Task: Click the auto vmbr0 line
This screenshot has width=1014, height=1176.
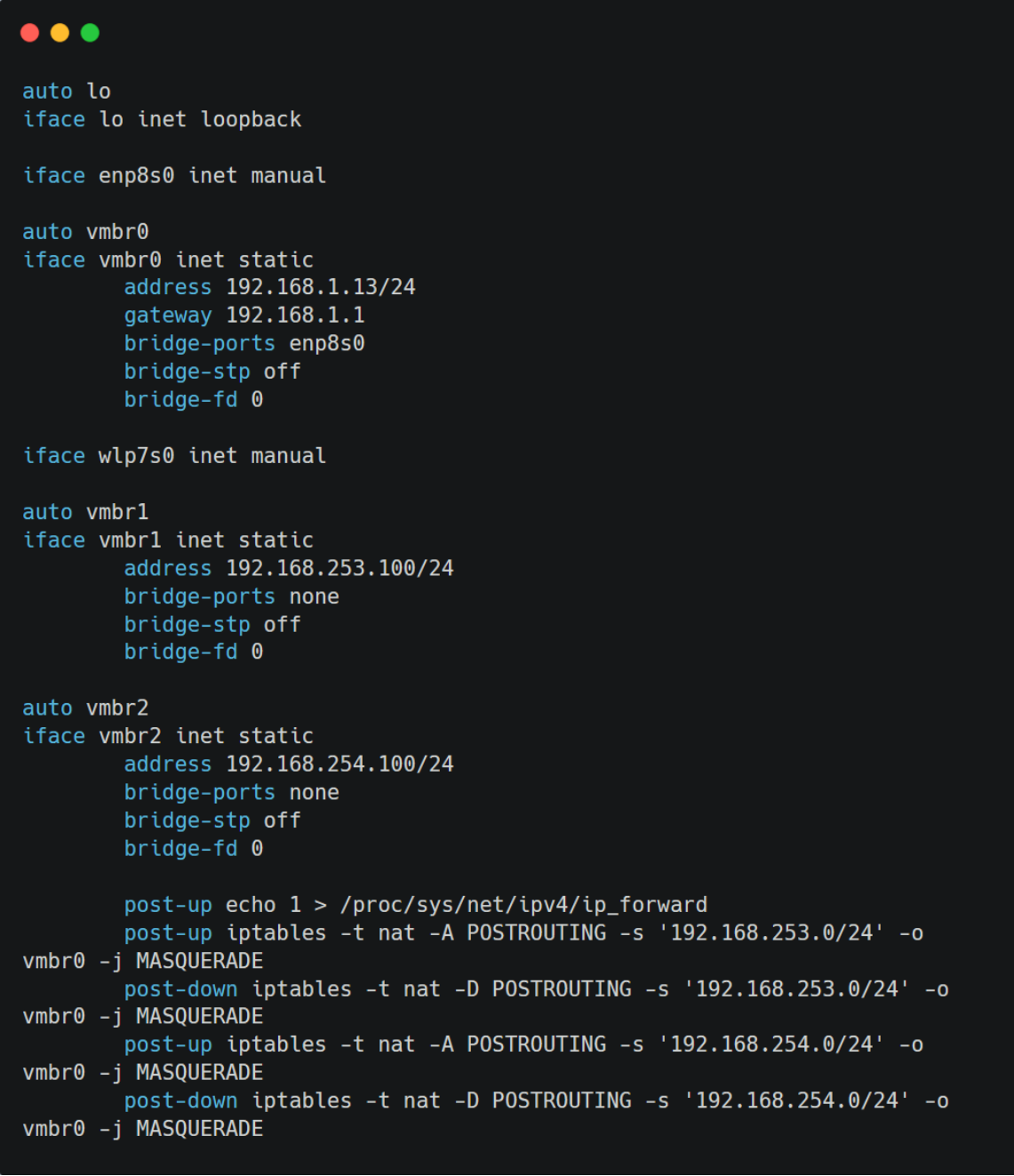Action: (x=85, y=232)
